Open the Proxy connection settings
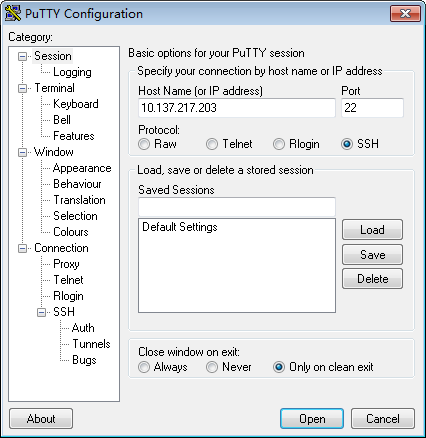 [66, 264]
